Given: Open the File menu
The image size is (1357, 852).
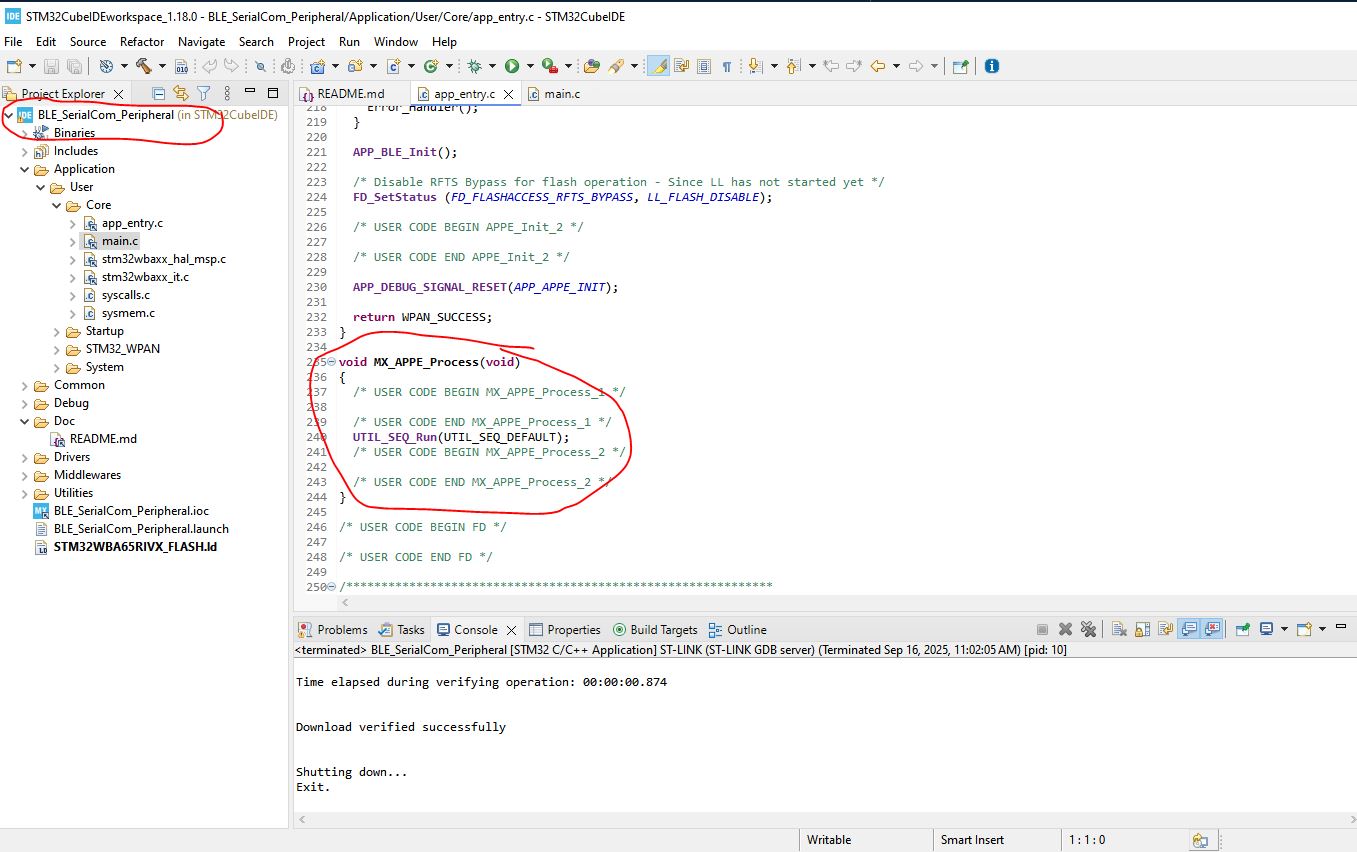Looking at the screenshot, I should [x=13, y=42].
